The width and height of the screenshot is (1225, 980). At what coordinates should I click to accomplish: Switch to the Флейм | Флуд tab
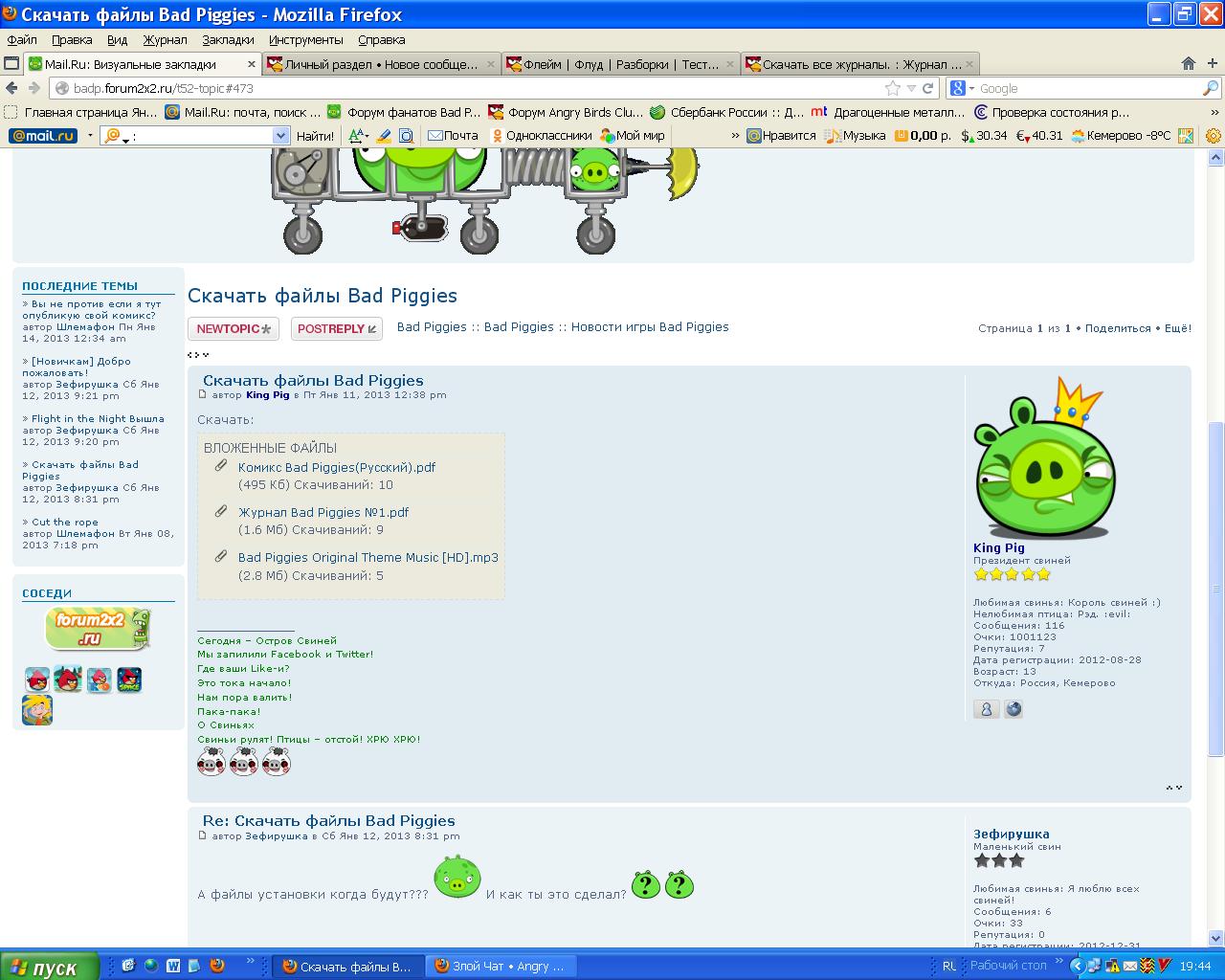coord(622,64)
